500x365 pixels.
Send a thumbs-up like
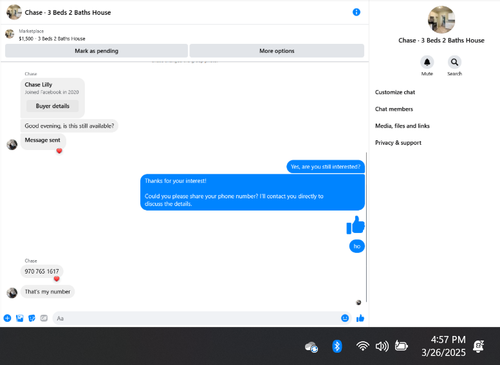[x=360, y=318]
